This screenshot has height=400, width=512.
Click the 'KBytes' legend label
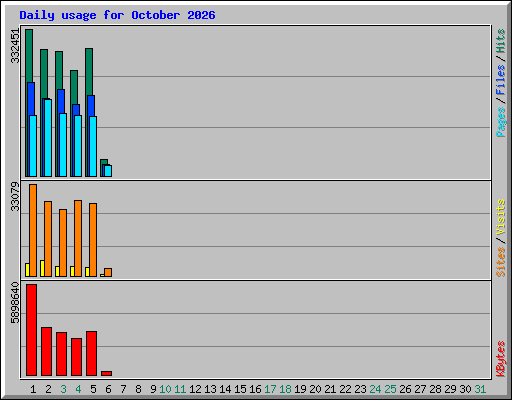click(501, 359)
